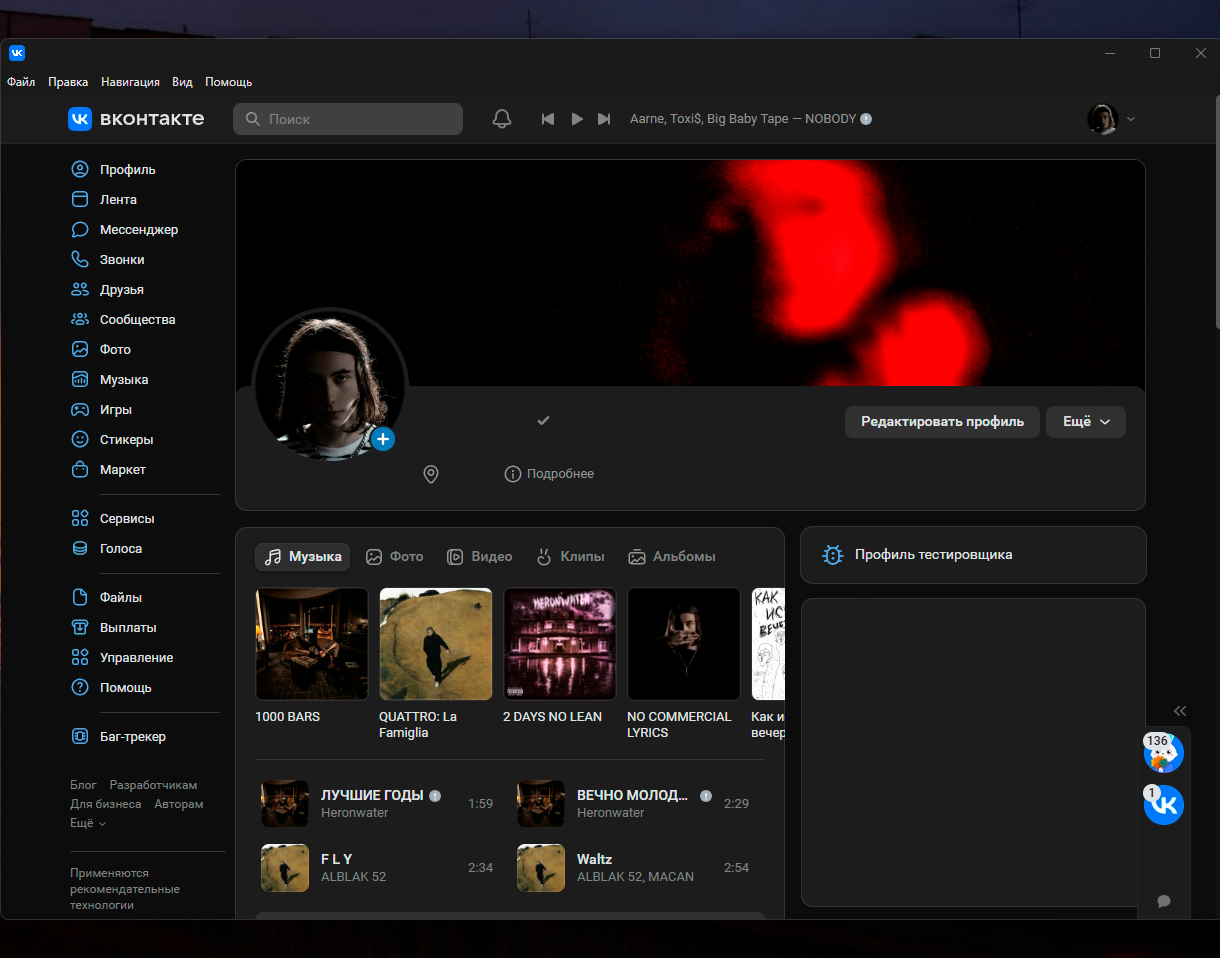Open the Stickers smiley icon

[x=80, y=440]
